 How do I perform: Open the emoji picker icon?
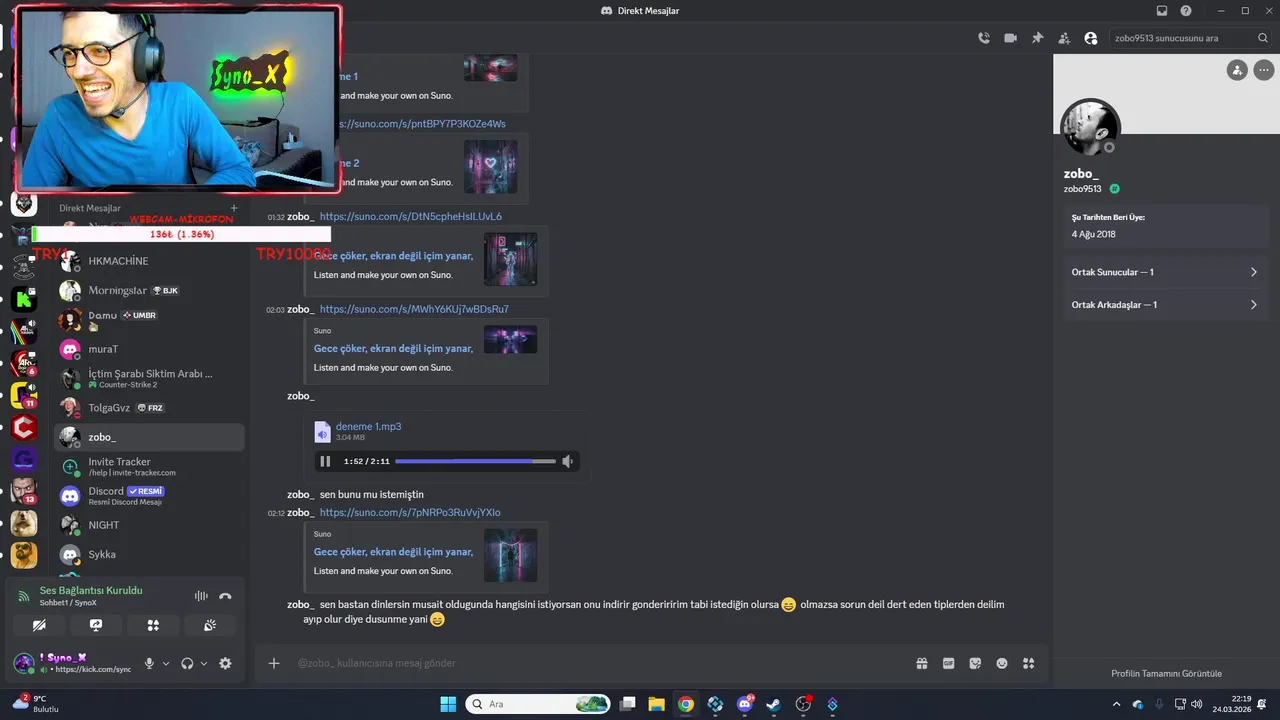[1002, 663]
